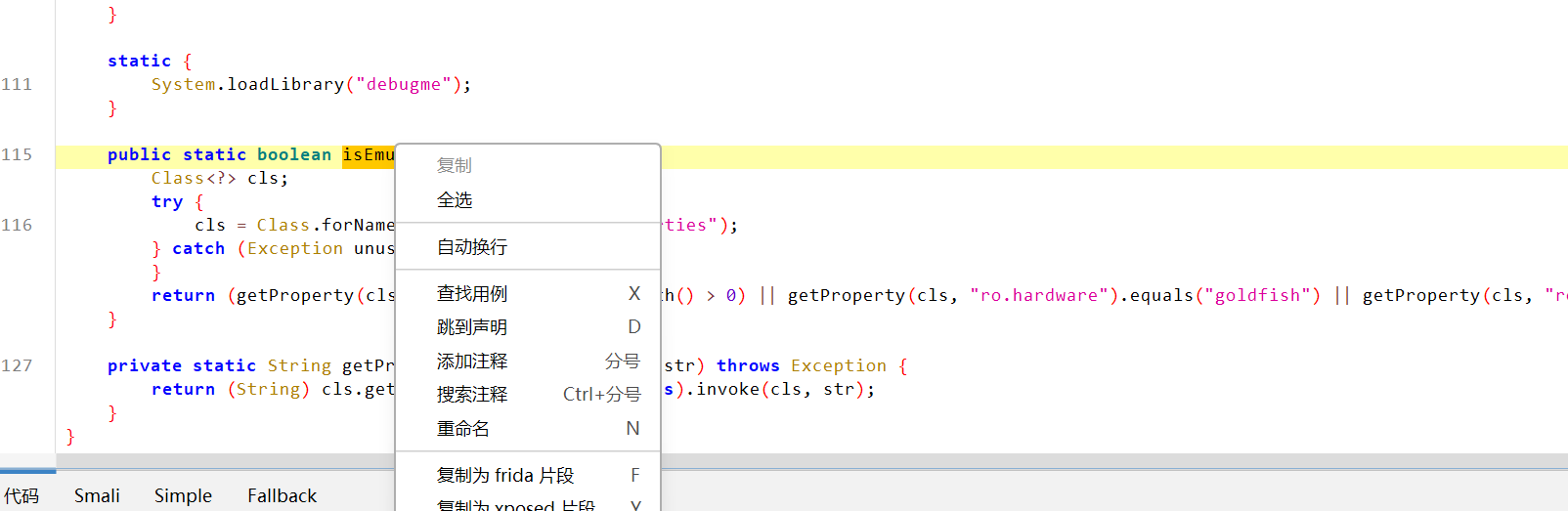Click 跳到声明 to go to declaration
Screen dimensions: 1568x511
472,327
